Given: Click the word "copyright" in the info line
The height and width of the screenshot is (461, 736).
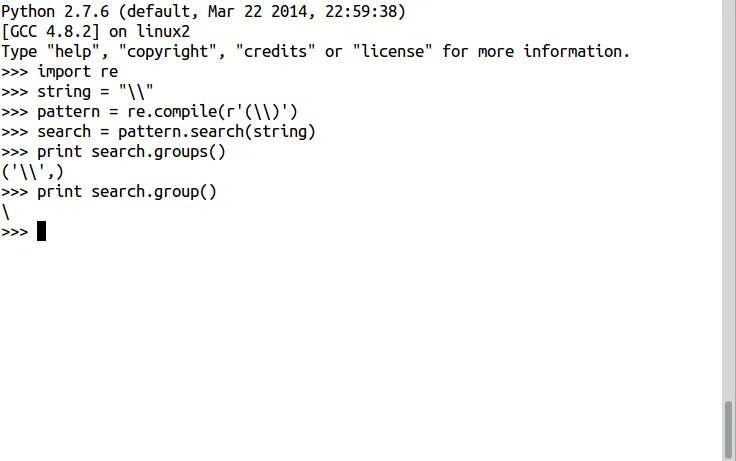Looking at the screenshot, I should tap(168, 52).
